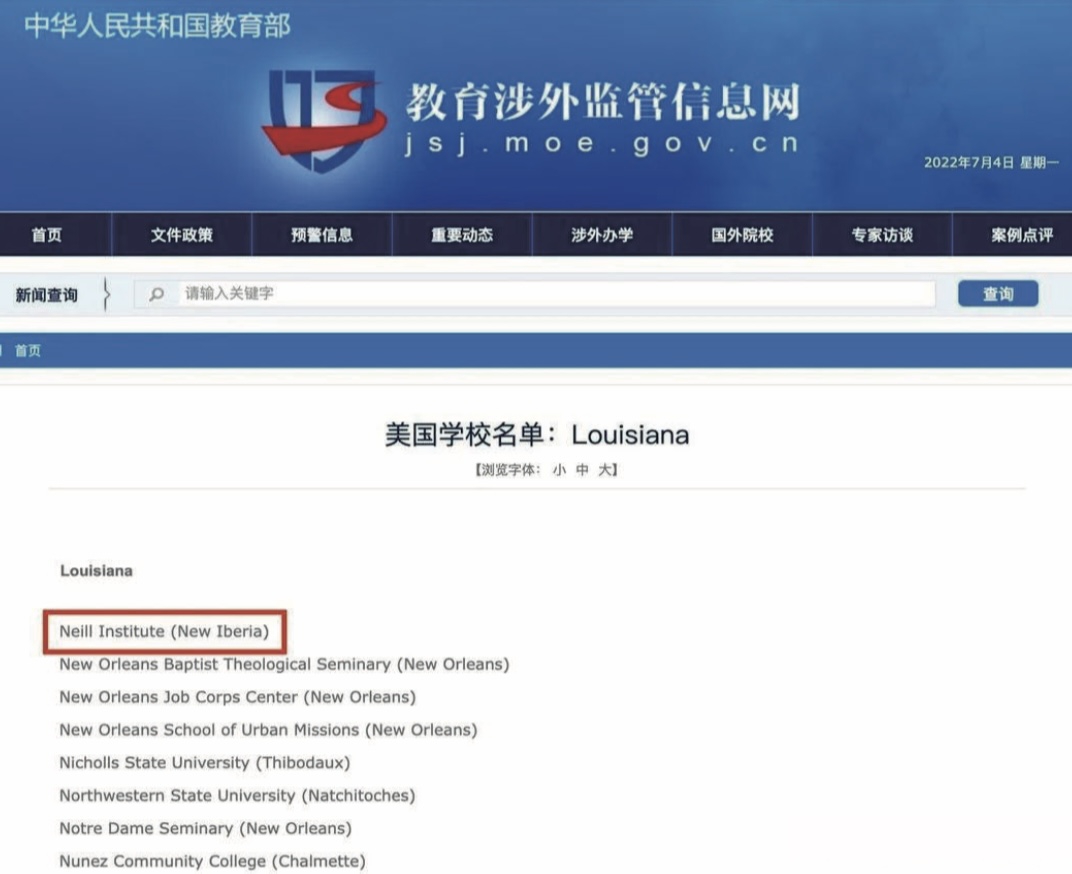The height and width of the screenshot is (874, 1072).
Task: Select Nunez Community College (Chalmette) entry
Action: click(212, 861)
